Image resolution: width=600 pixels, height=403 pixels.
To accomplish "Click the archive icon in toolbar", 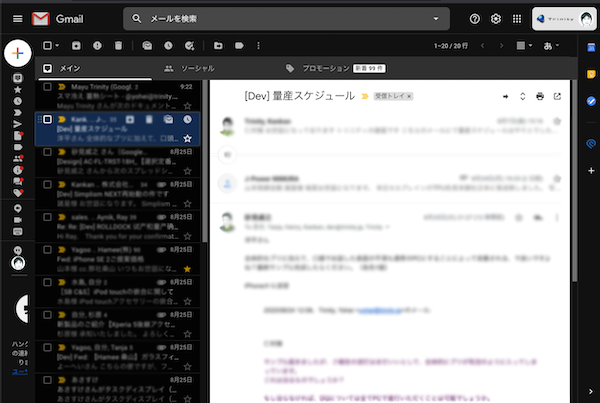I will tap(77, 46).
